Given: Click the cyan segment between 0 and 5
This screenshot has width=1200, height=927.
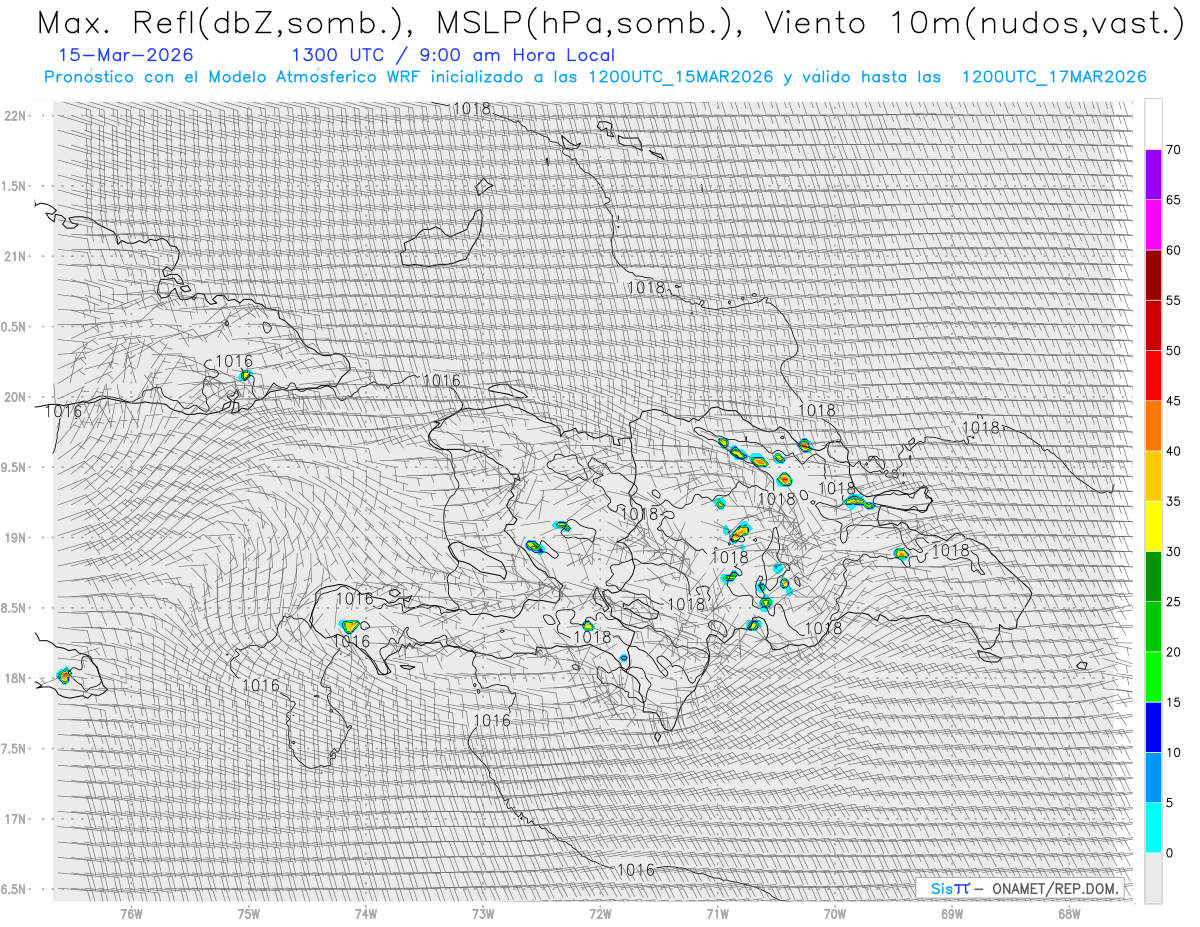Looking at the screenshot, I should point(1153,828).
